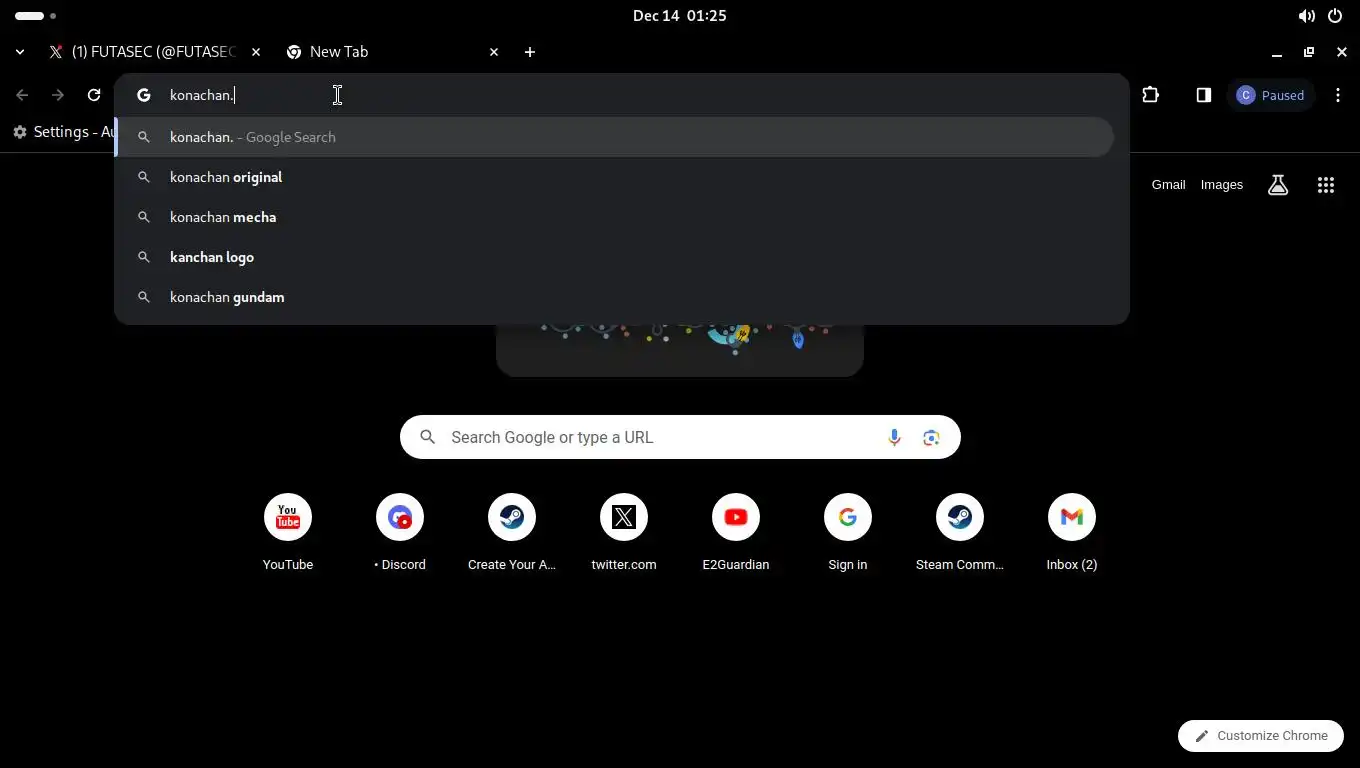Viewport: 1360px width, 768px height.
Task: Click the Google G icon in omnibox
Action: (x=144, y=95)
